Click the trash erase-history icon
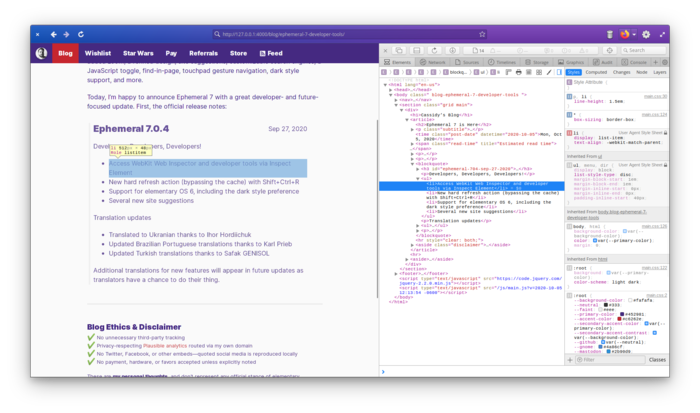This screenshot has height=413, width=700. tap(610, 34)
